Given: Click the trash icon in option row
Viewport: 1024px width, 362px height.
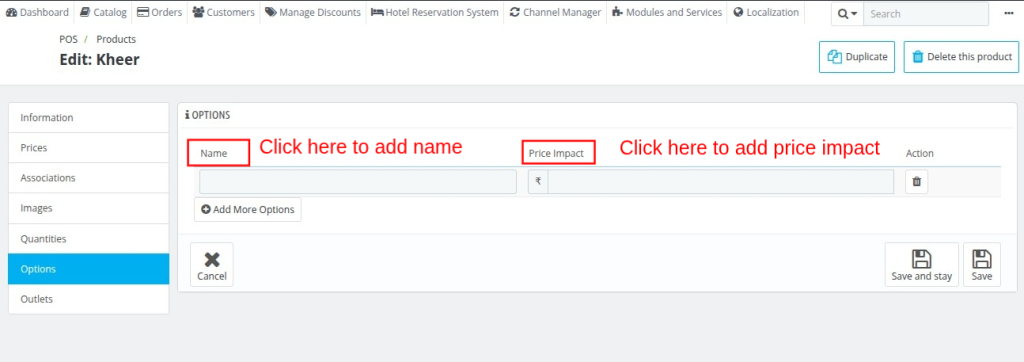Looking at the screenshot, I should (x=916, y=182).
